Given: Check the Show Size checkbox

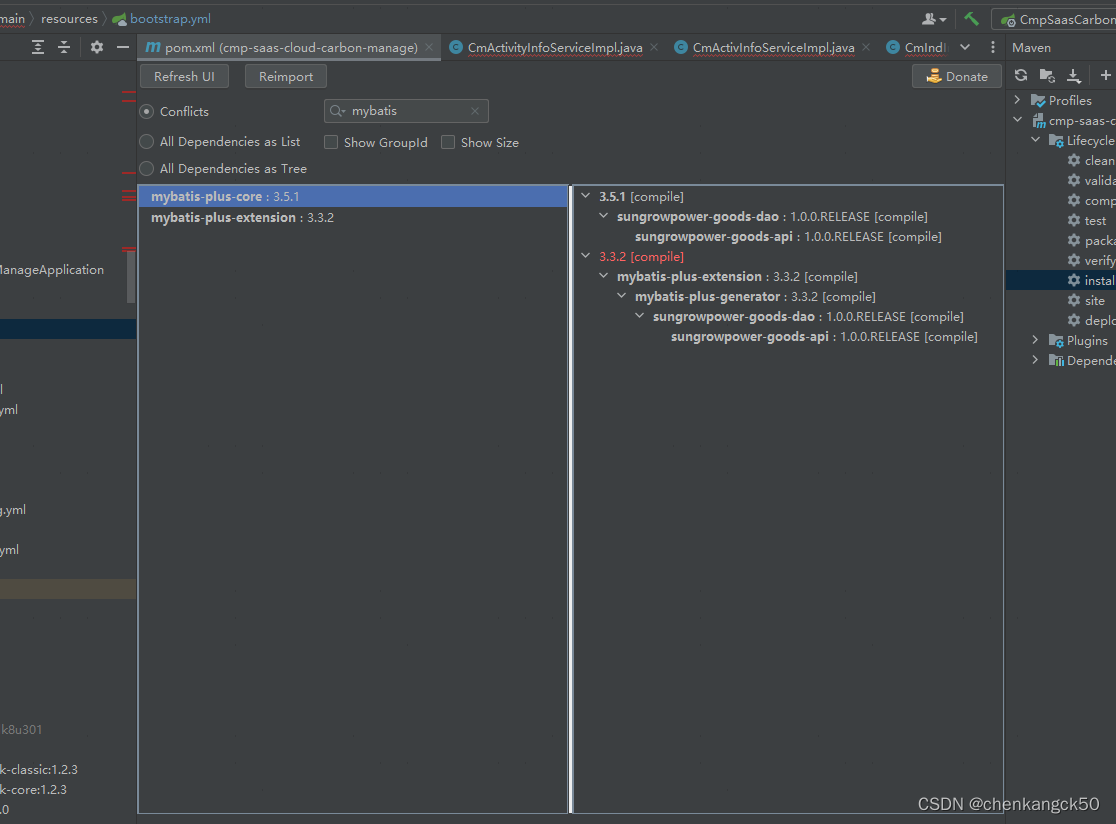Looking at the screenshot, I should [448, 142].
